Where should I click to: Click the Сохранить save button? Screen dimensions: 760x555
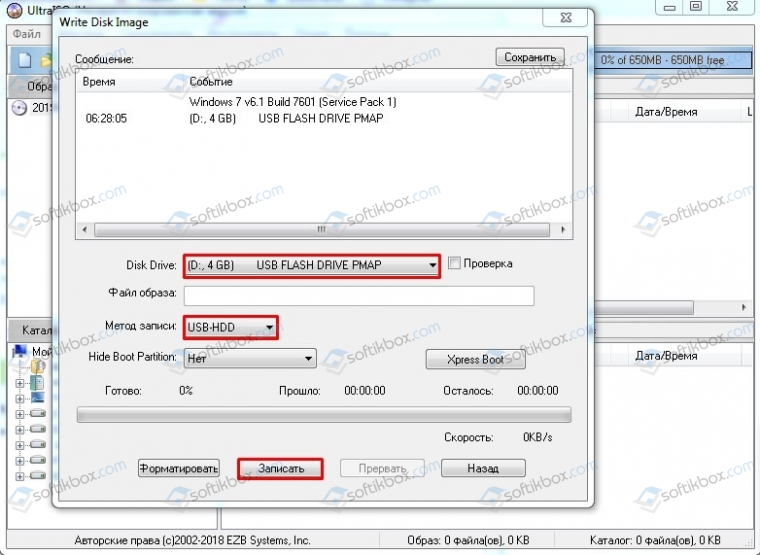click(x=530, y=57)
